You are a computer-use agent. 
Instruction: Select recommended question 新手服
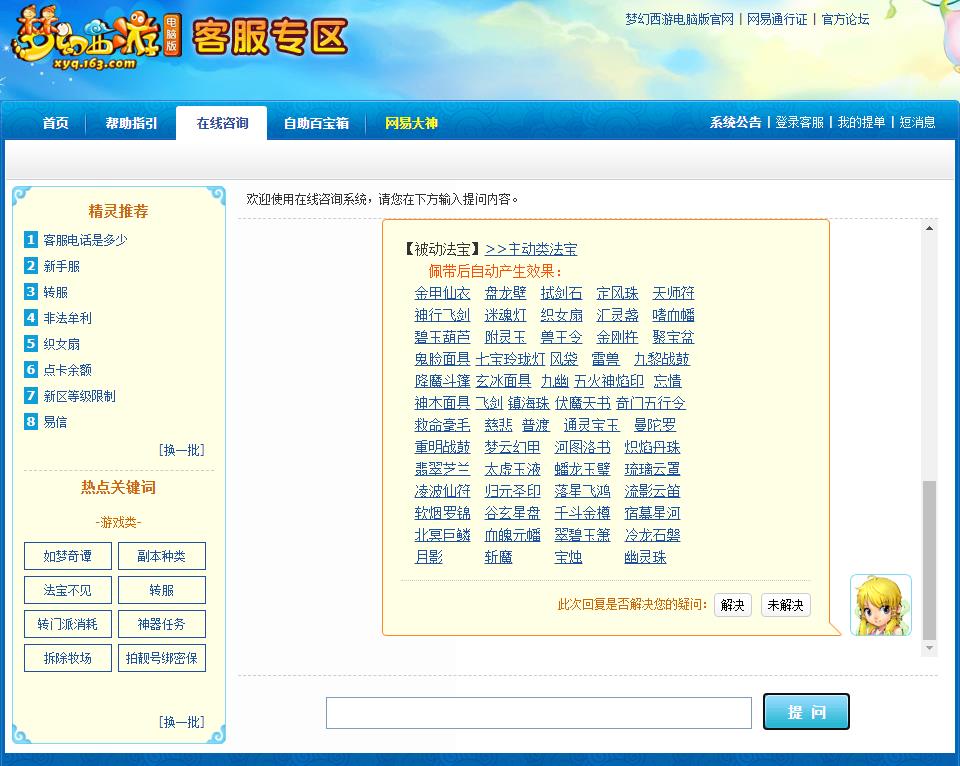click(x=61, y=266)
